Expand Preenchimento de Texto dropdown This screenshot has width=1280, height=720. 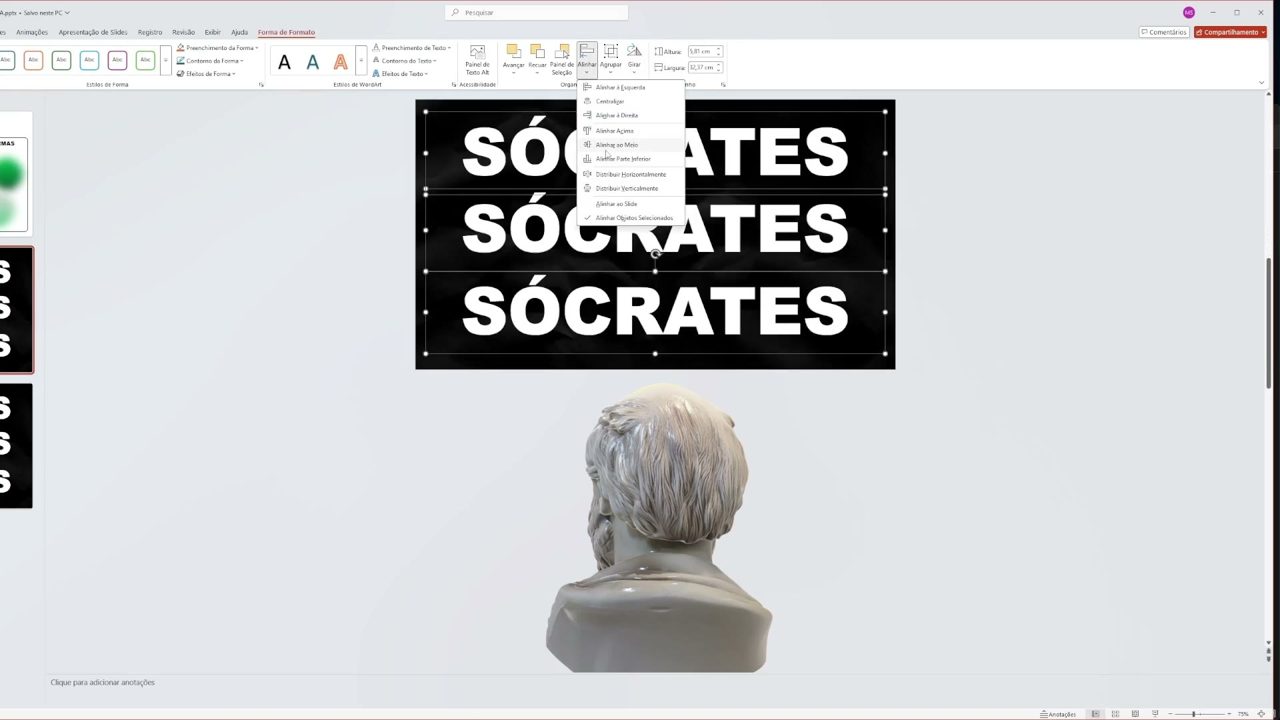coord(412,48)
